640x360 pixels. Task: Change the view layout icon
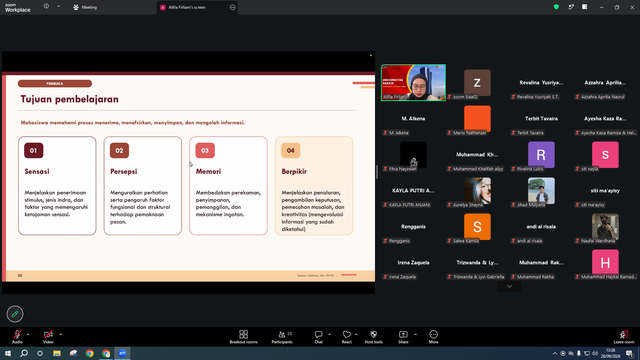tap(584, 7)
